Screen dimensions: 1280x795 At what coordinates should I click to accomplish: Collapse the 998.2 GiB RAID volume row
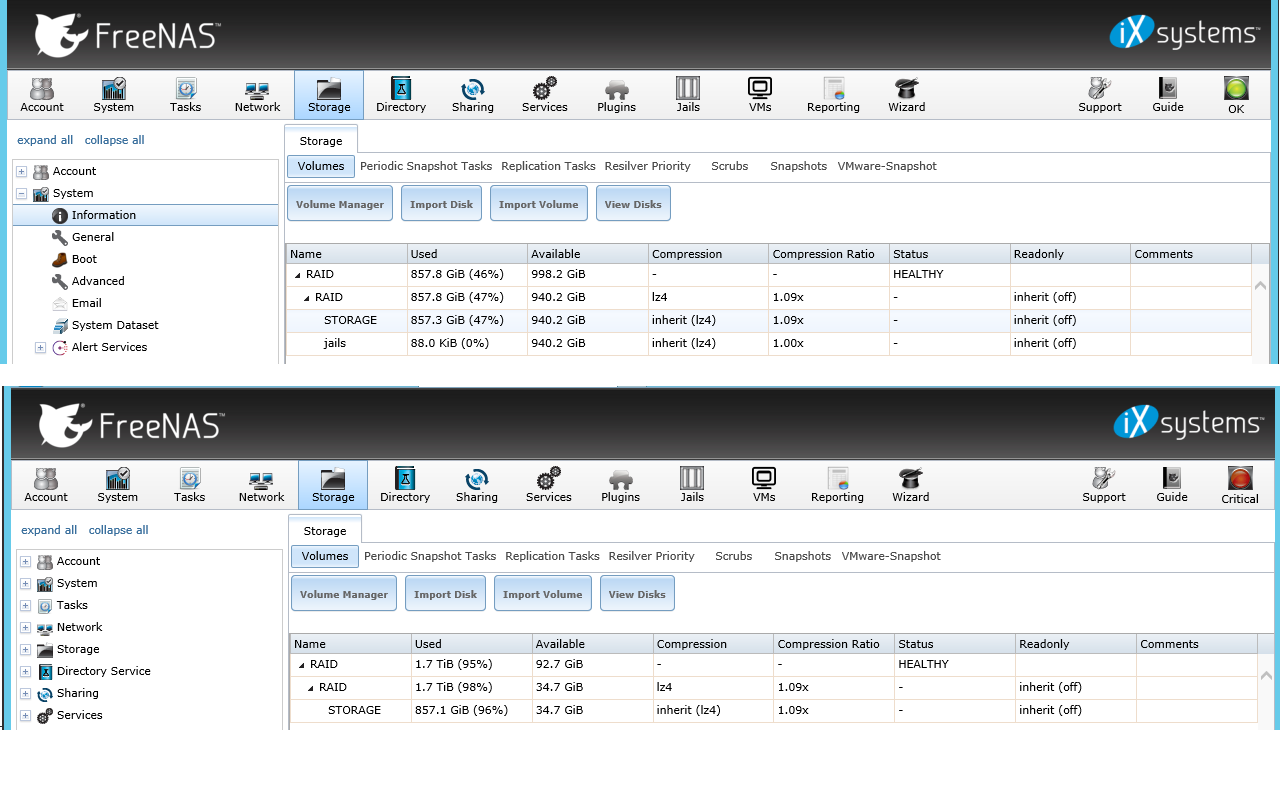(x=297, y=275)
